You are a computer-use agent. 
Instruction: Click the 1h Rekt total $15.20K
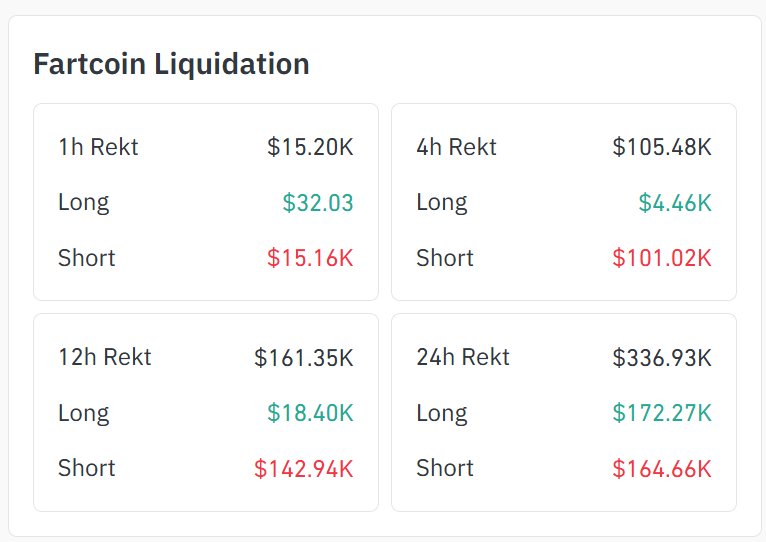pos(310,147)
